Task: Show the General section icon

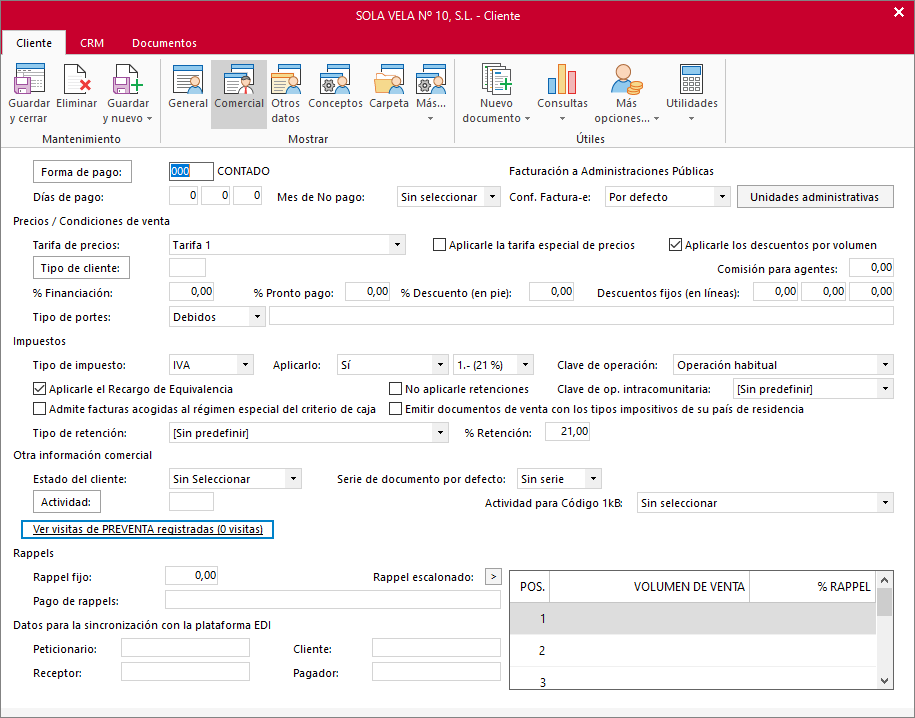Action: tap(188, 79)
